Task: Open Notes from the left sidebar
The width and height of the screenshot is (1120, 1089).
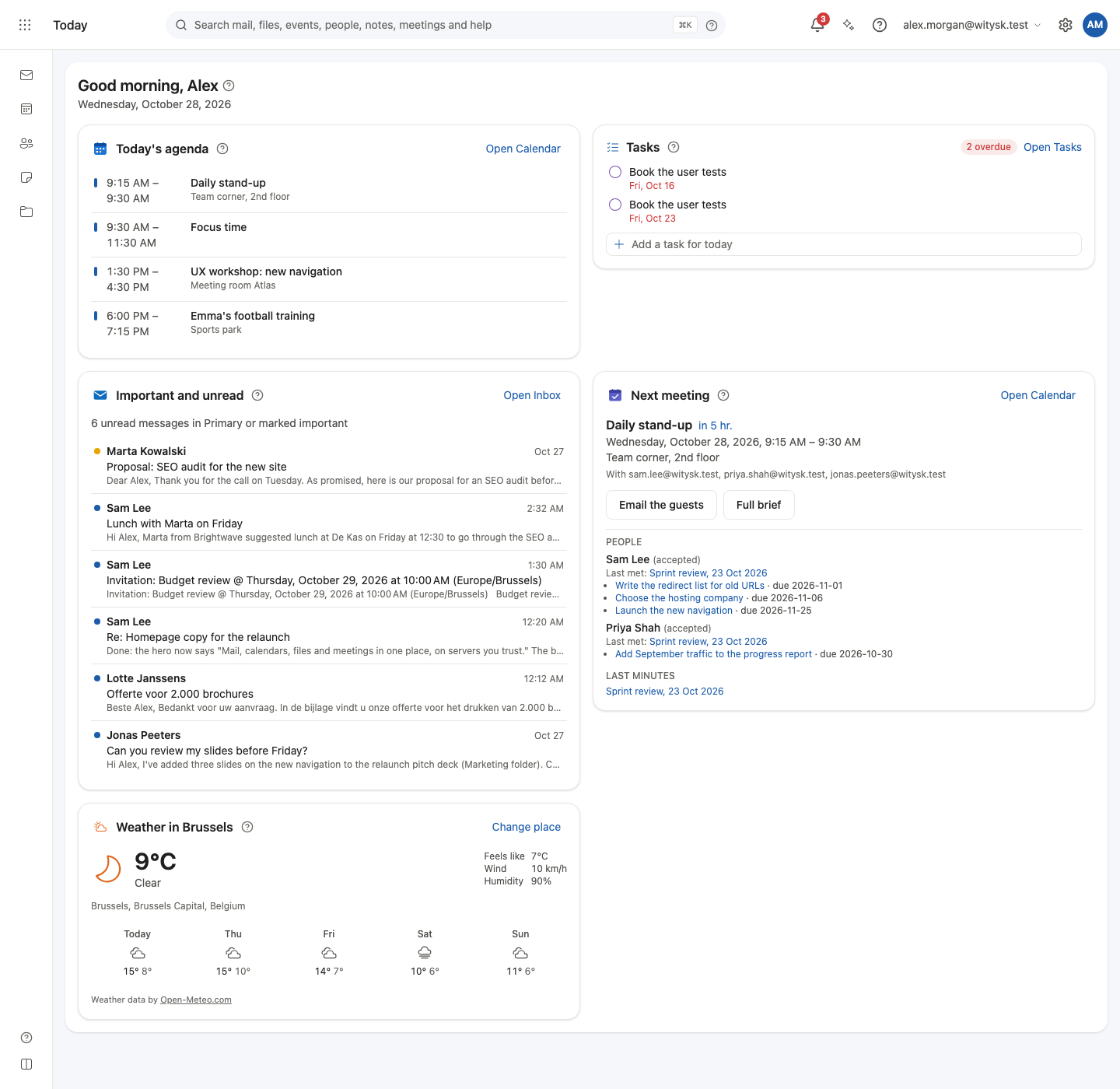Action: coord(26,177)
